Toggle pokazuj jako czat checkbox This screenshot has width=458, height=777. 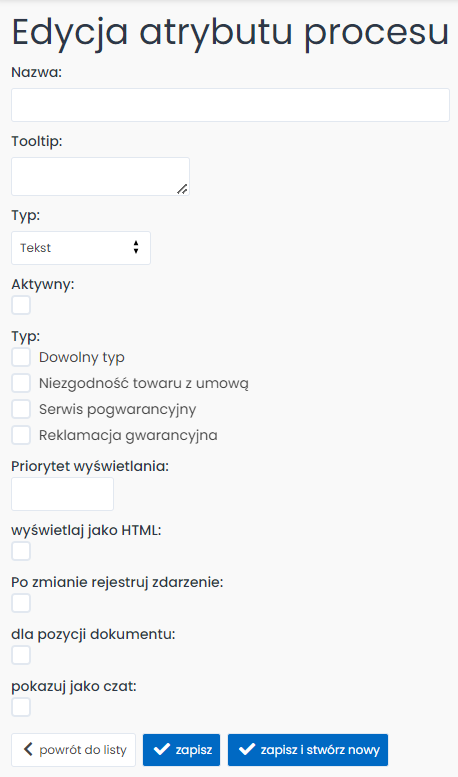tap(21, 707)
